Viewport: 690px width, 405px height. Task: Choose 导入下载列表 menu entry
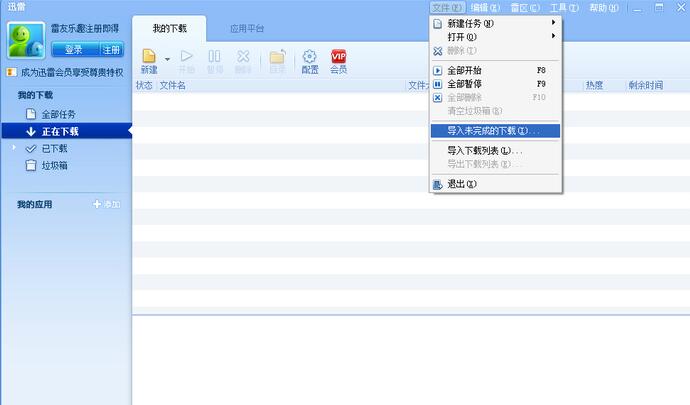495,151
